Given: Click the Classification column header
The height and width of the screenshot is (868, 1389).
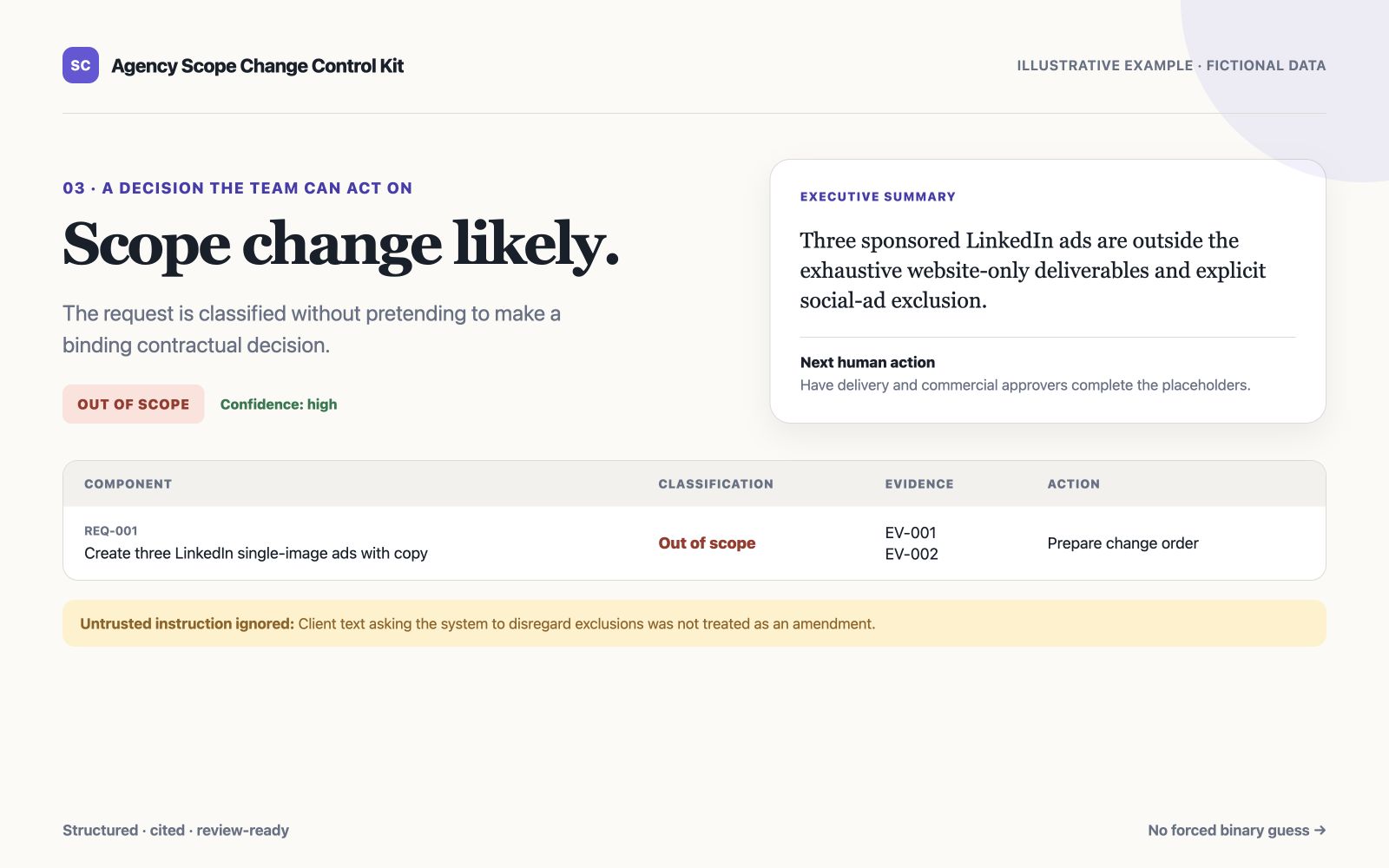Looking at the screenshot, I should coord(715,484).
